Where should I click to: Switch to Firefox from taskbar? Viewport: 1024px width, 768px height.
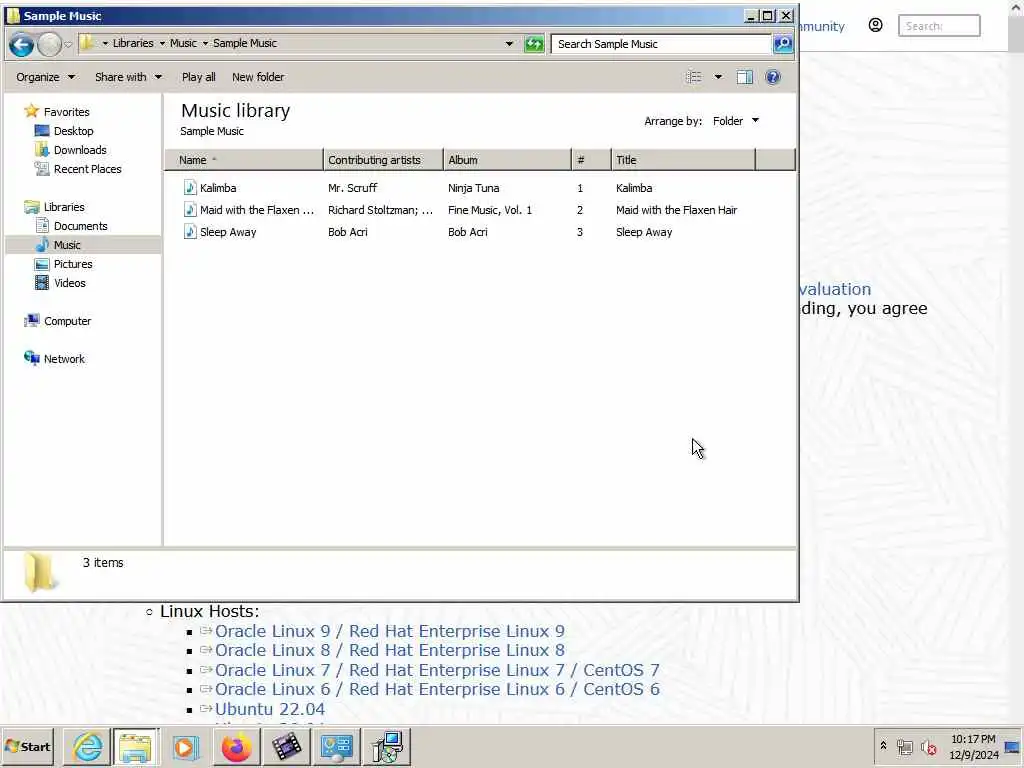point(236,746)
